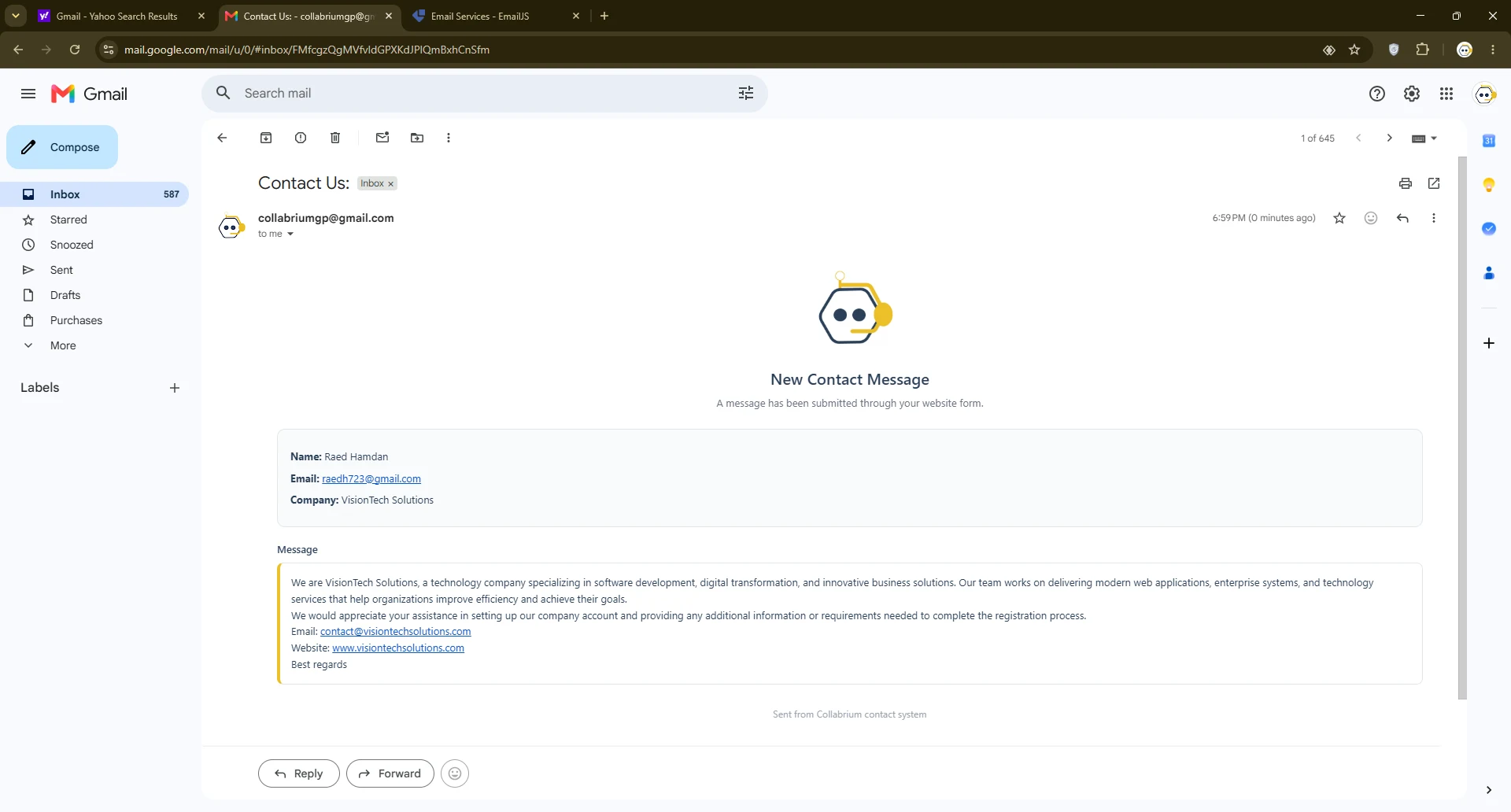Open the Google Keep side panel icon
Screen dimensions: 1511x812
1489,185
